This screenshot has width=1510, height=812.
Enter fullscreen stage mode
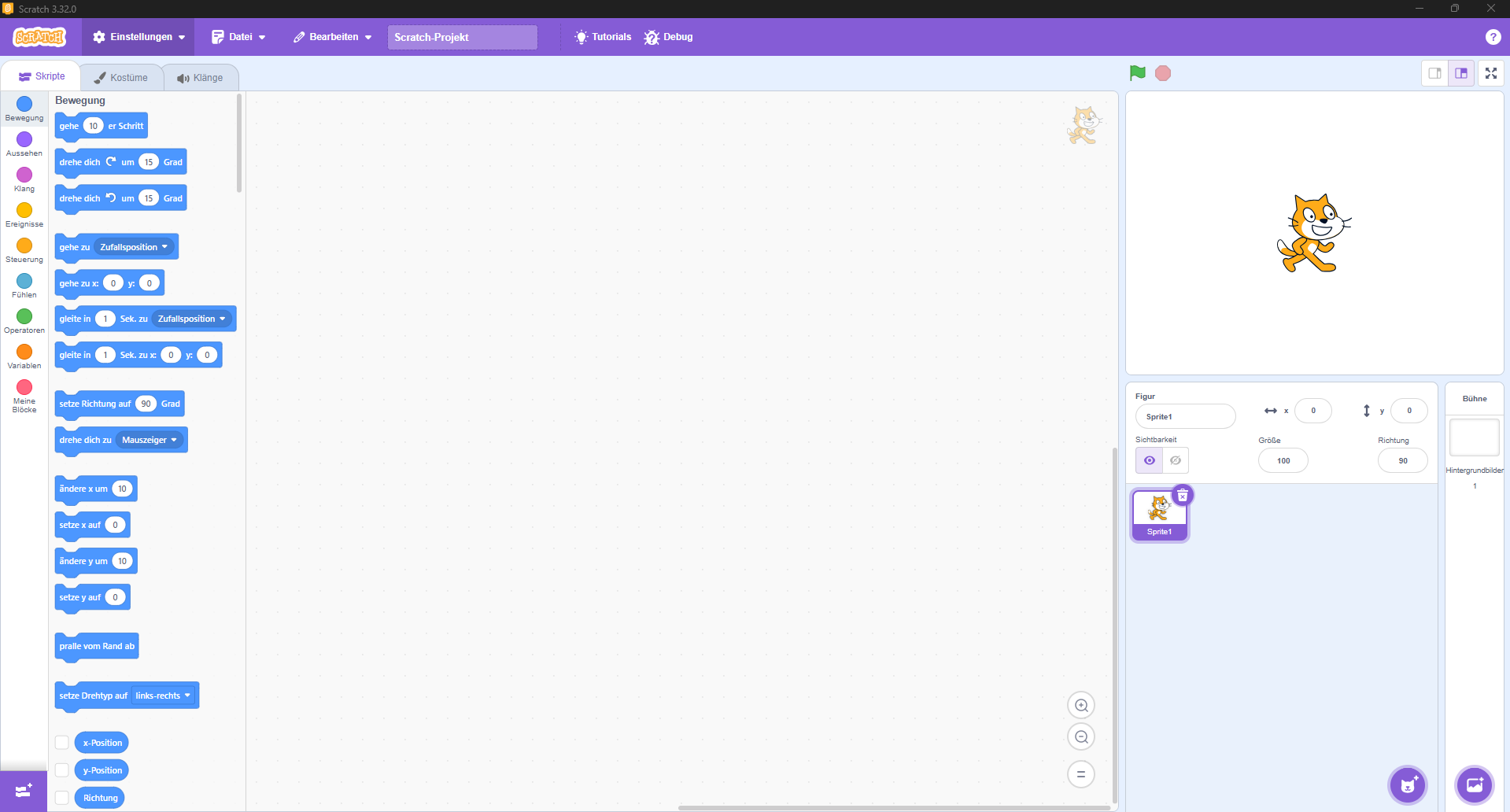[1491, 73]
